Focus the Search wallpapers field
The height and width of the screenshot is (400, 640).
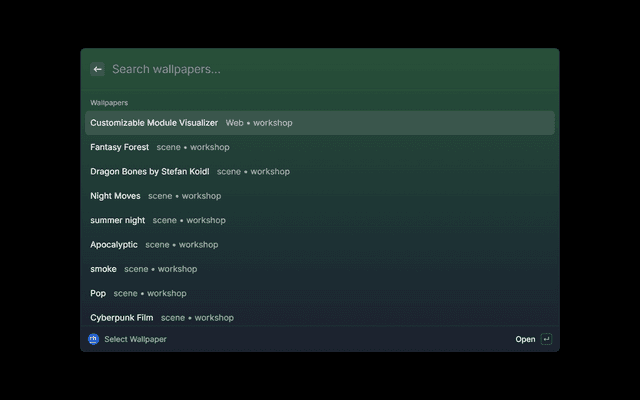pyautogui.click(x=331, y=69)
